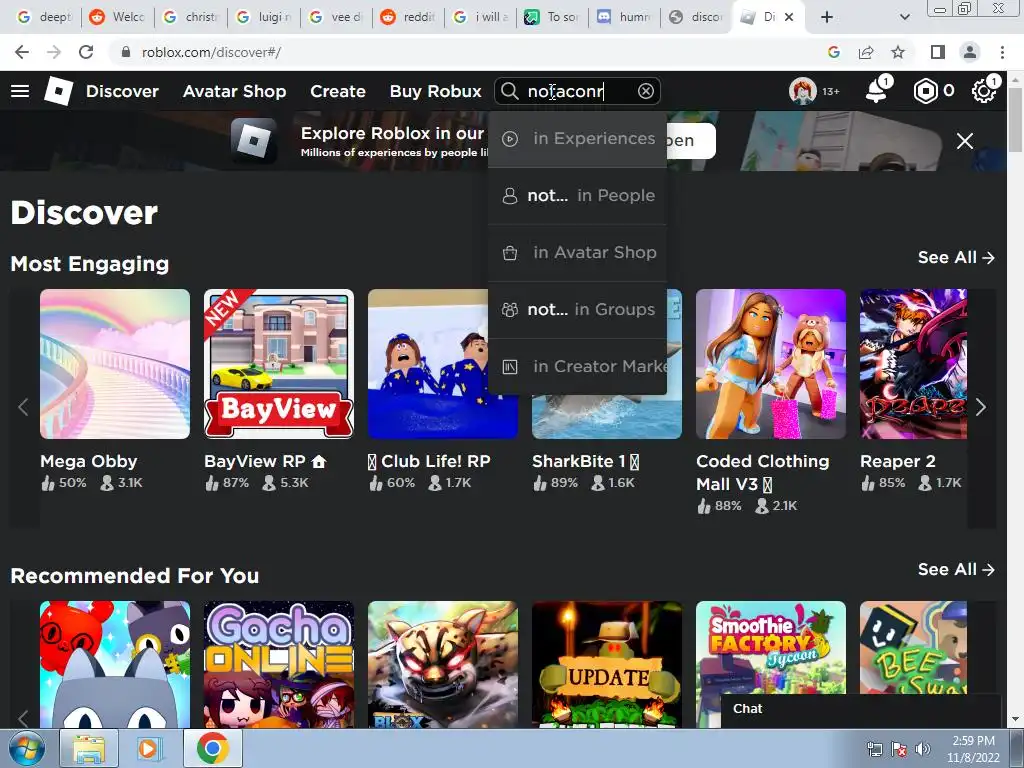This screenshot has height=768, width=1024.
Task: Open File Explorer from taskbar
Action: pos(89,749)
